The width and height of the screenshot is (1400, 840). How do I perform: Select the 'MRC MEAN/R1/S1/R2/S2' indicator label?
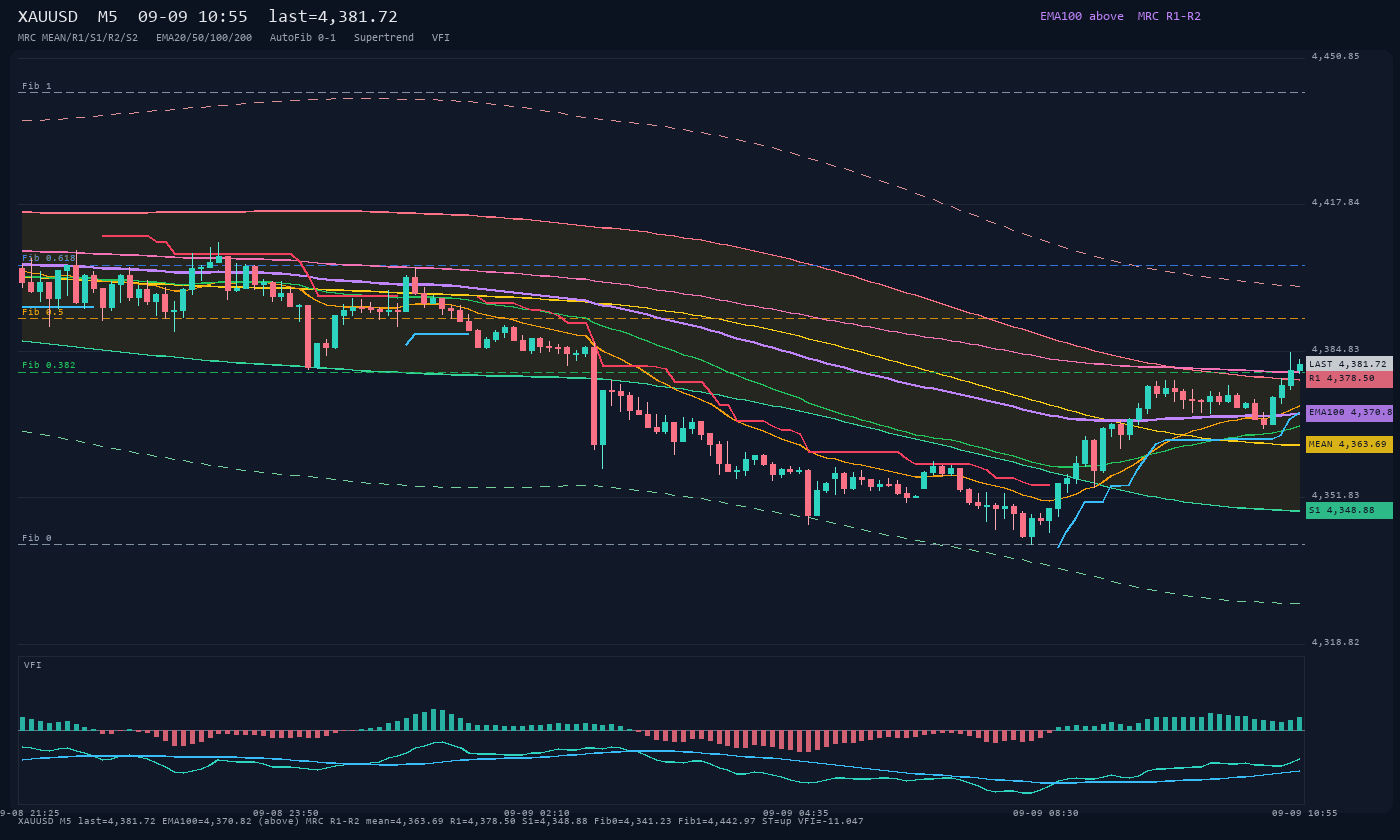click(78, 38)
